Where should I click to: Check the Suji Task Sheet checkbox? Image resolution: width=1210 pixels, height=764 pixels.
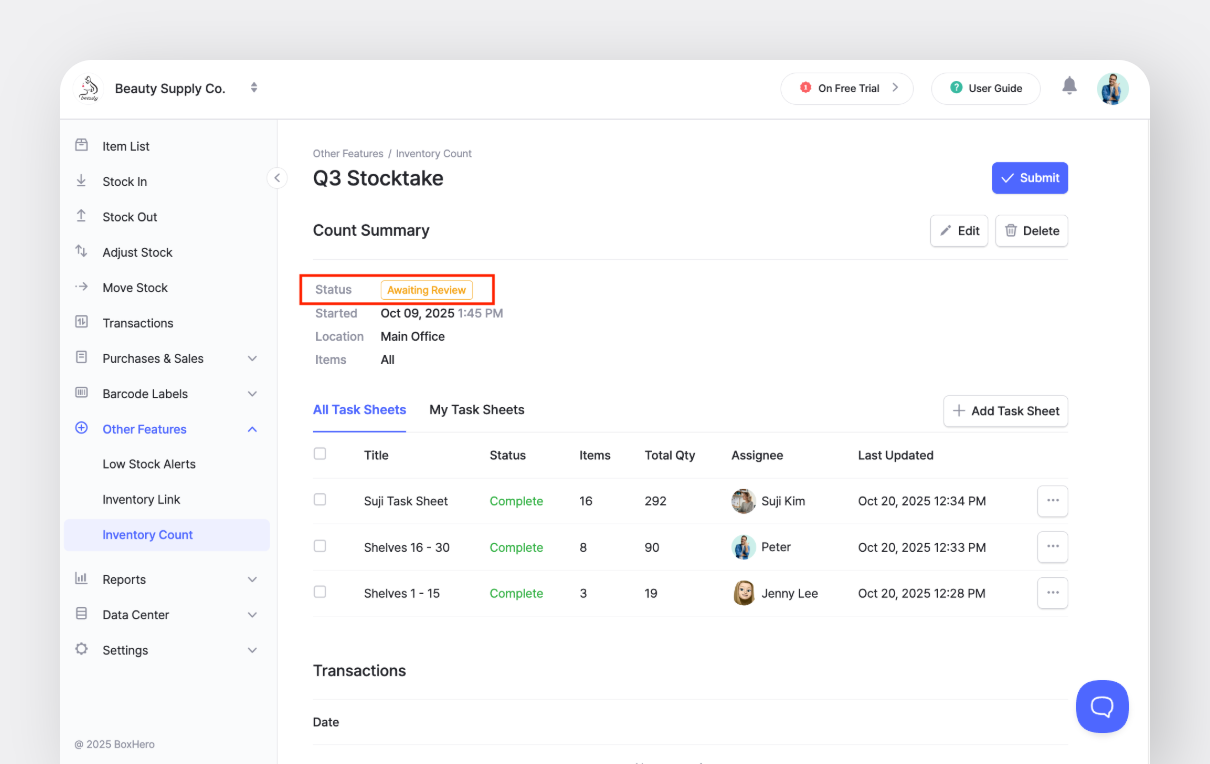[x=320, y=500]
